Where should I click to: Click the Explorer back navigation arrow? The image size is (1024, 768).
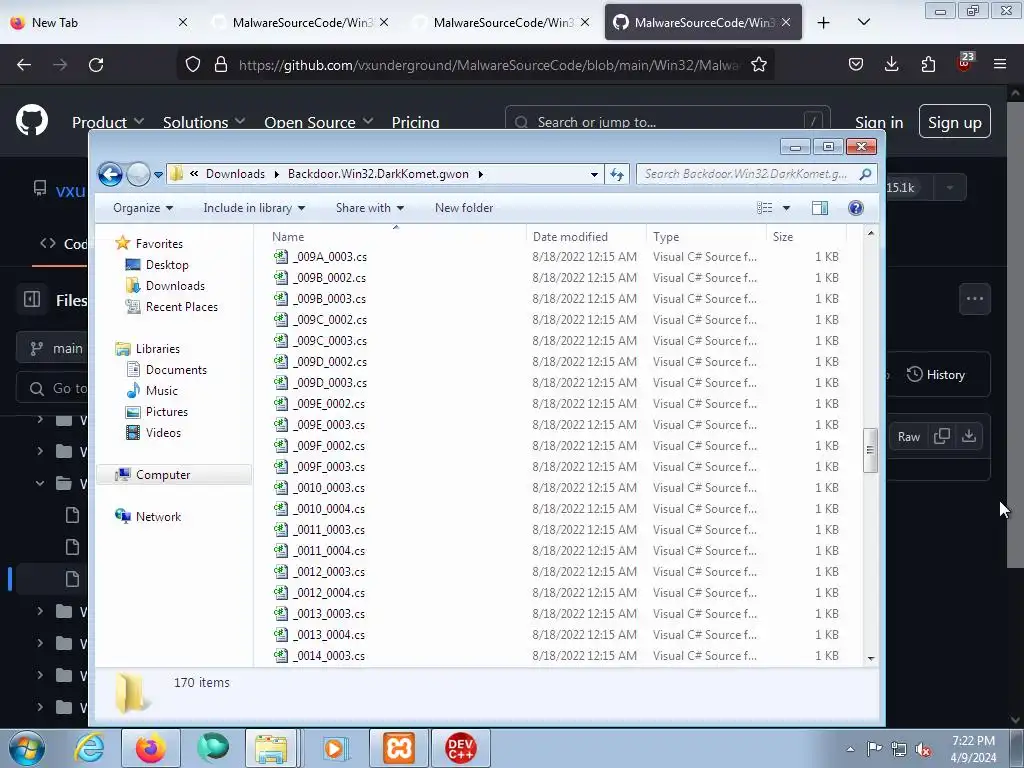click(110, 174)
